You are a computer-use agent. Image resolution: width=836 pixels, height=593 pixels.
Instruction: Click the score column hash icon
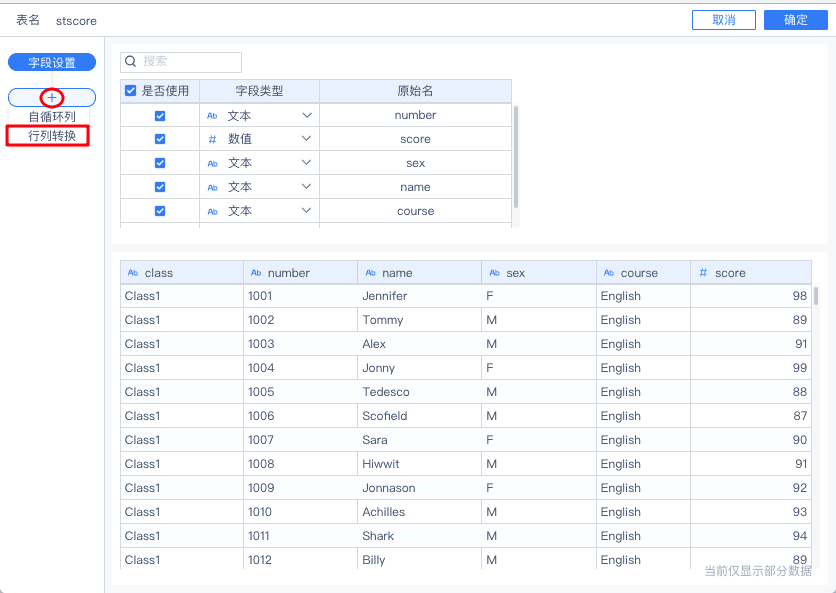pos(703,273)
